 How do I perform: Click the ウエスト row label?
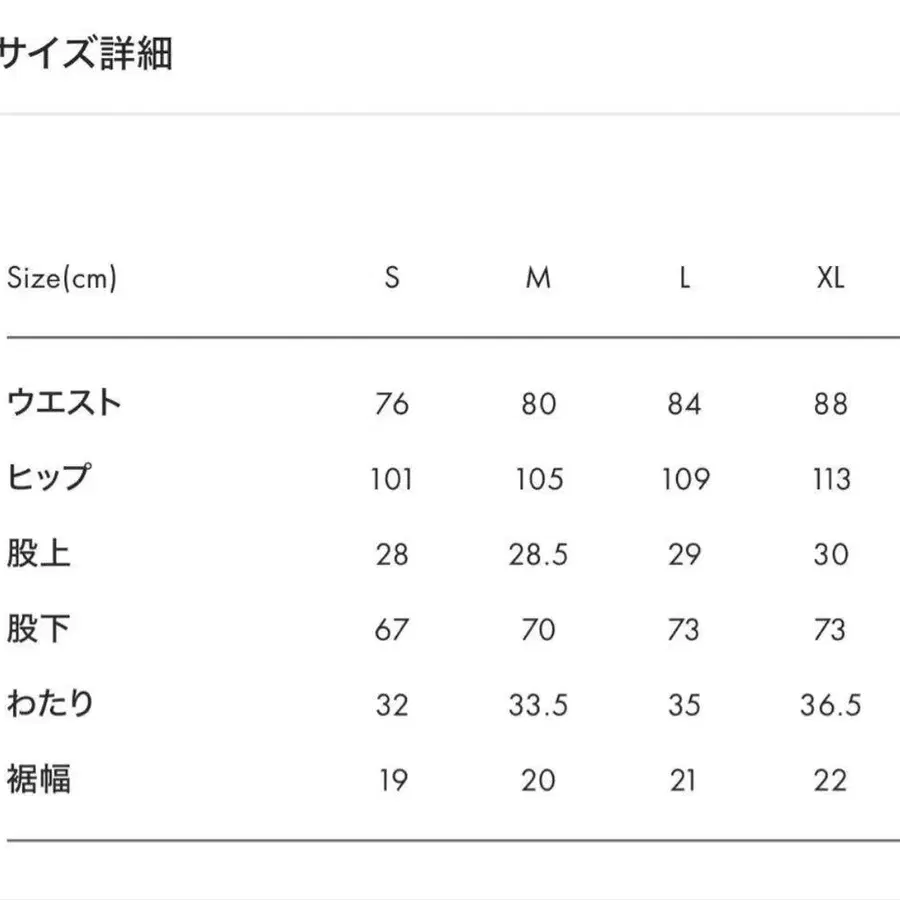tap(64, 403)
